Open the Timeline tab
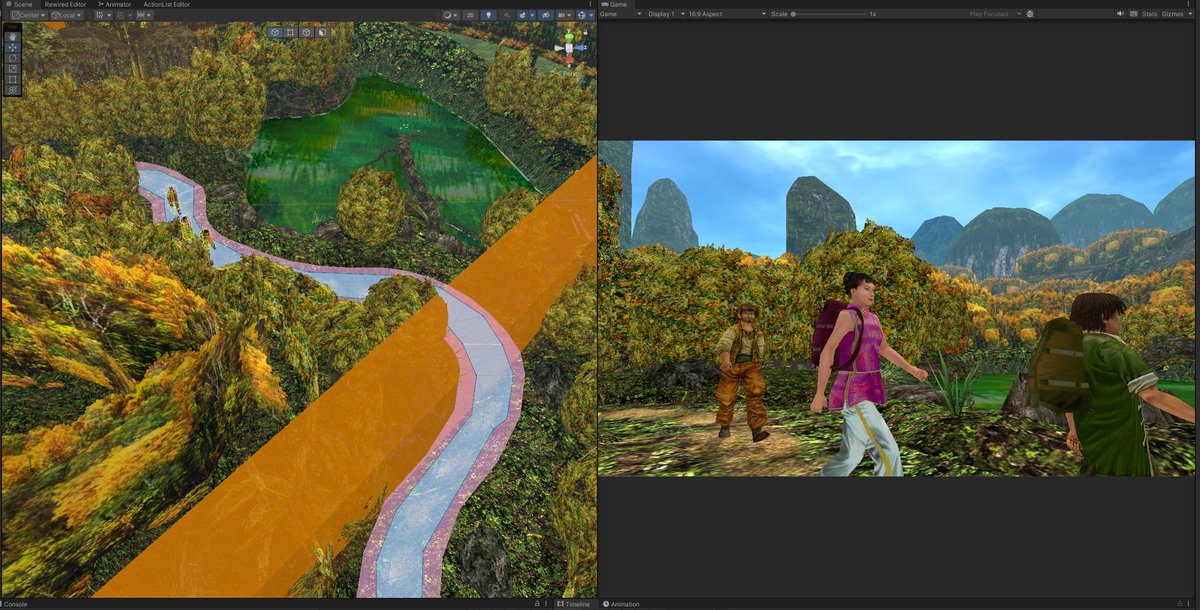Image resolution: width=1200 pixels, height=610 pixels. coord(574,604)
